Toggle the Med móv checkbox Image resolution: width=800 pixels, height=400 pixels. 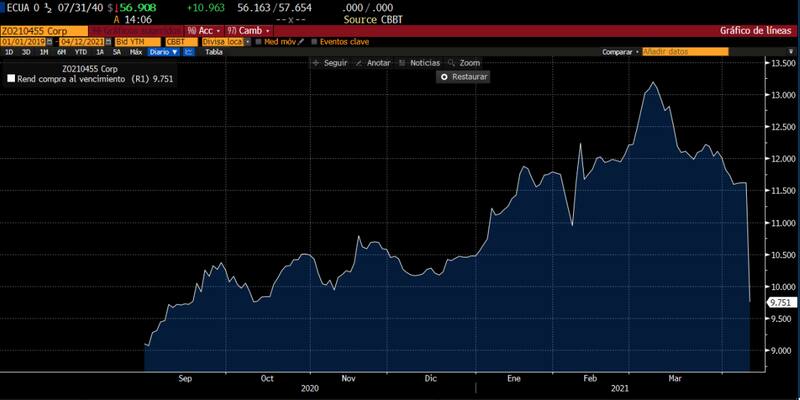coord(258,41)
